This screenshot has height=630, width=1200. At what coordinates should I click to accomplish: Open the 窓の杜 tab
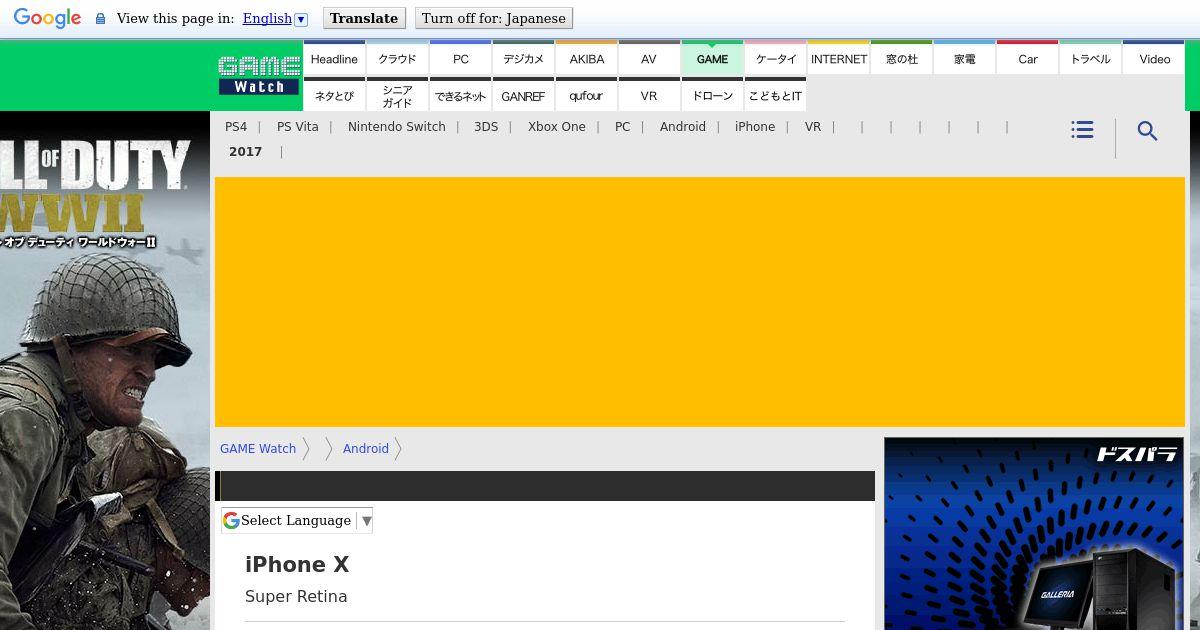click(x=901, y=59)
